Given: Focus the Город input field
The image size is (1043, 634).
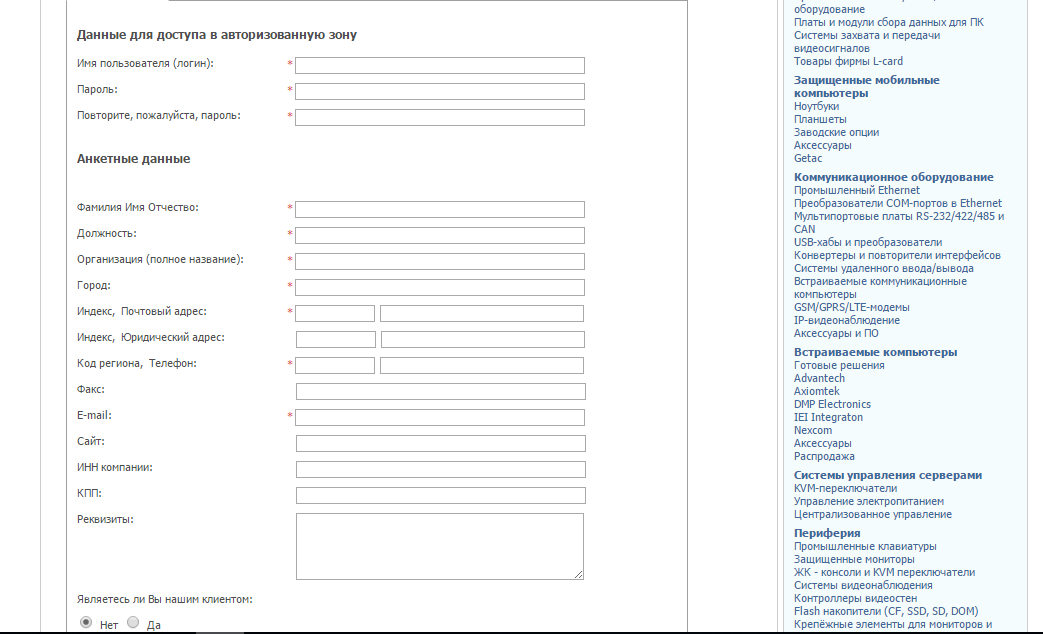Looking at the screenshot, I should [x=440, y=287].
